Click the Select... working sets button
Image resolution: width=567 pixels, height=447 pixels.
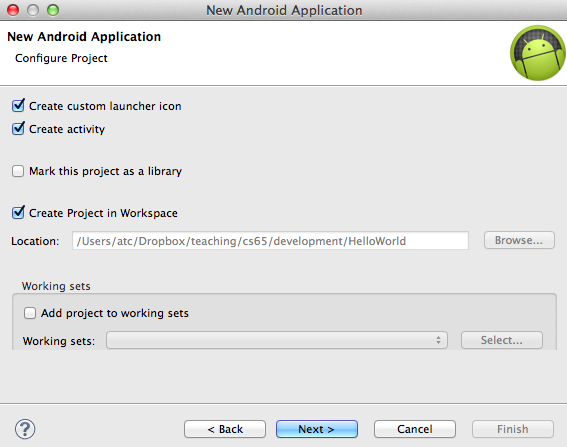(502, 340)
